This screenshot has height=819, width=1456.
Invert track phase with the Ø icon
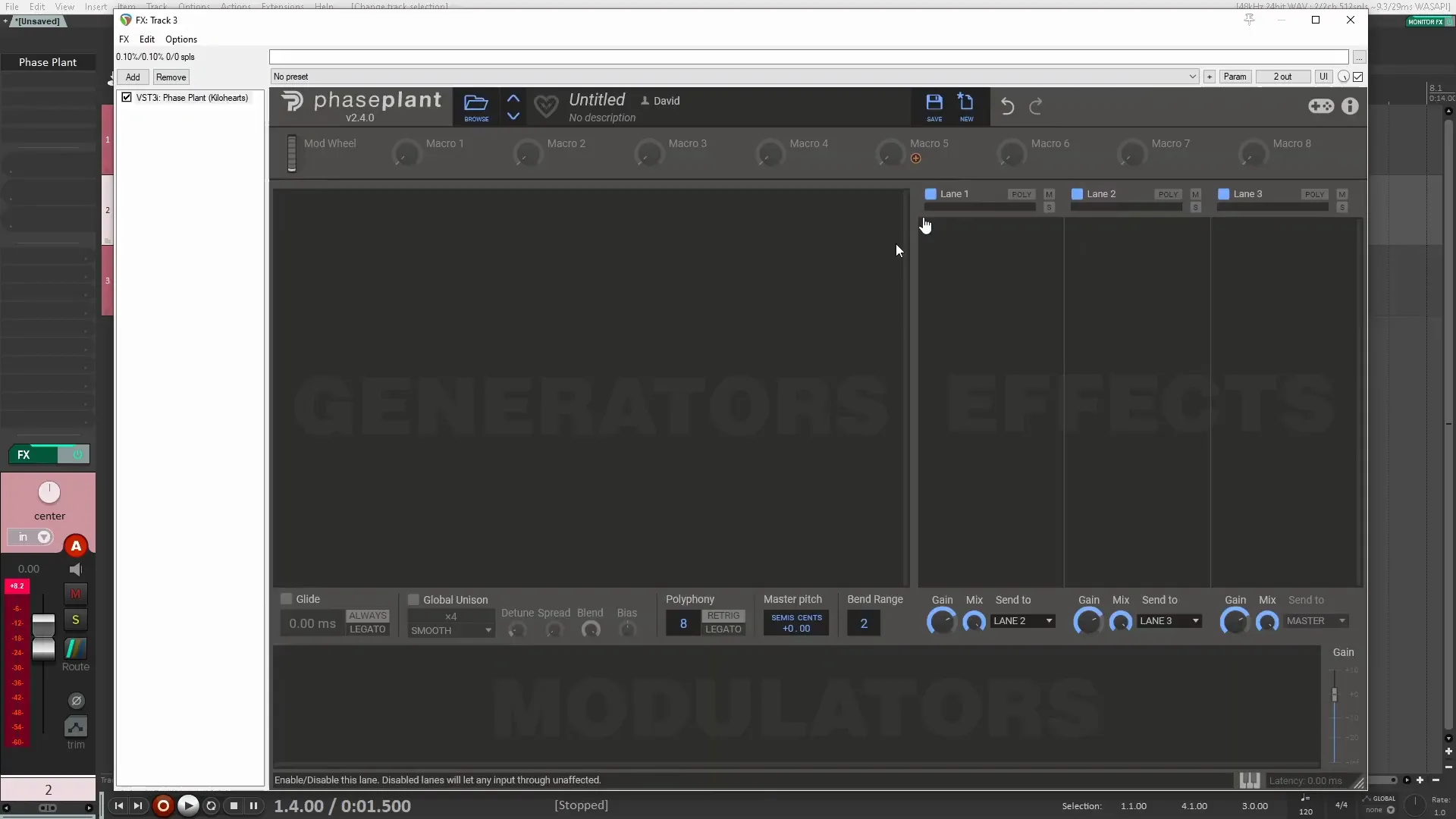(76, 701)
